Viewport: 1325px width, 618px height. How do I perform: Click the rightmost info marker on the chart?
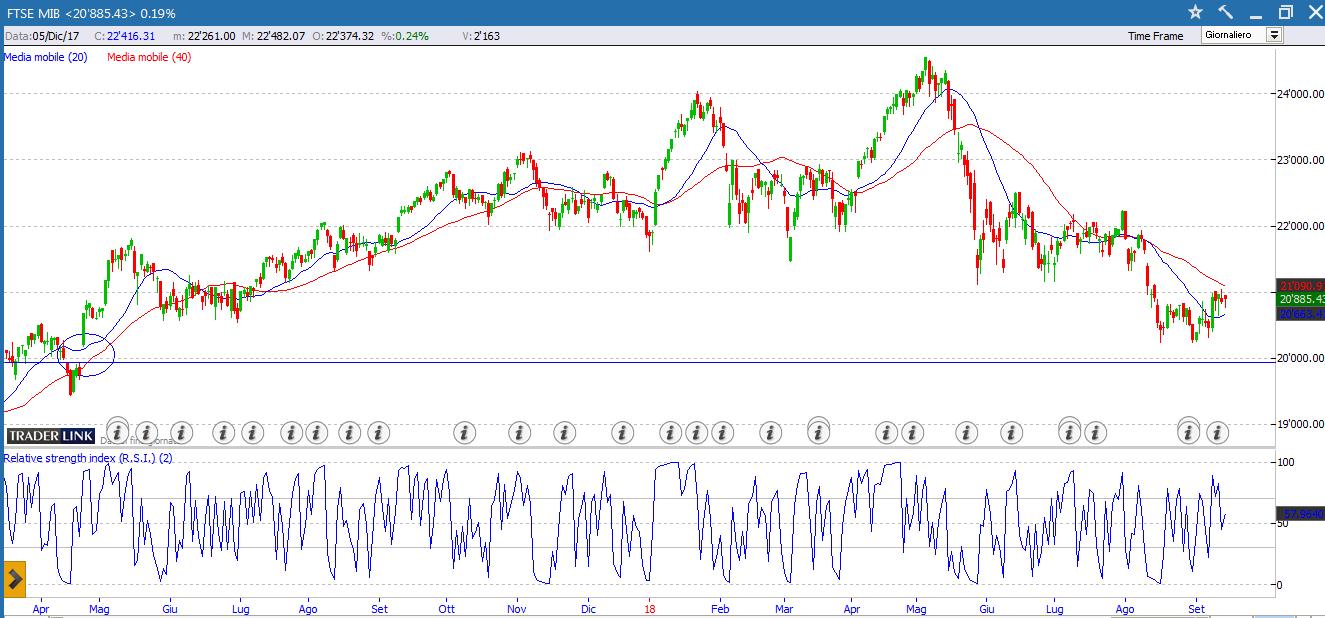(x=1216, y=433)
